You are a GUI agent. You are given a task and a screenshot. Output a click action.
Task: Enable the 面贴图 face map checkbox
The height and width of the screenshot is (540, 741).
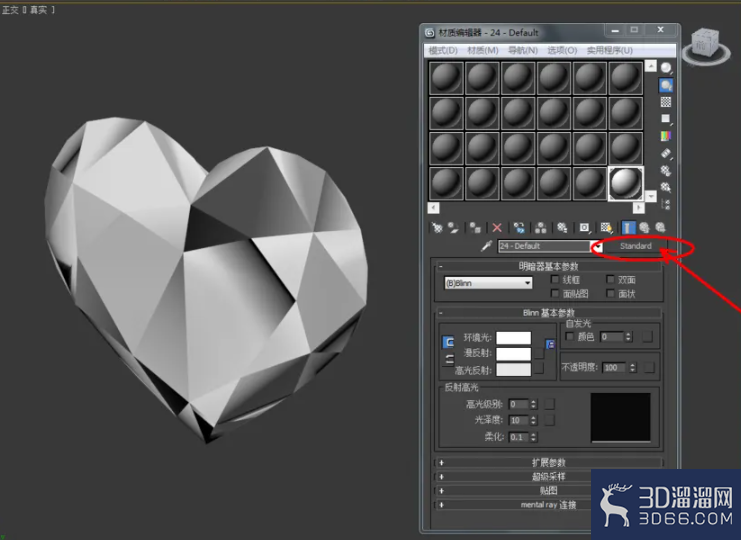pyautogui.click(x=555, y=293)
